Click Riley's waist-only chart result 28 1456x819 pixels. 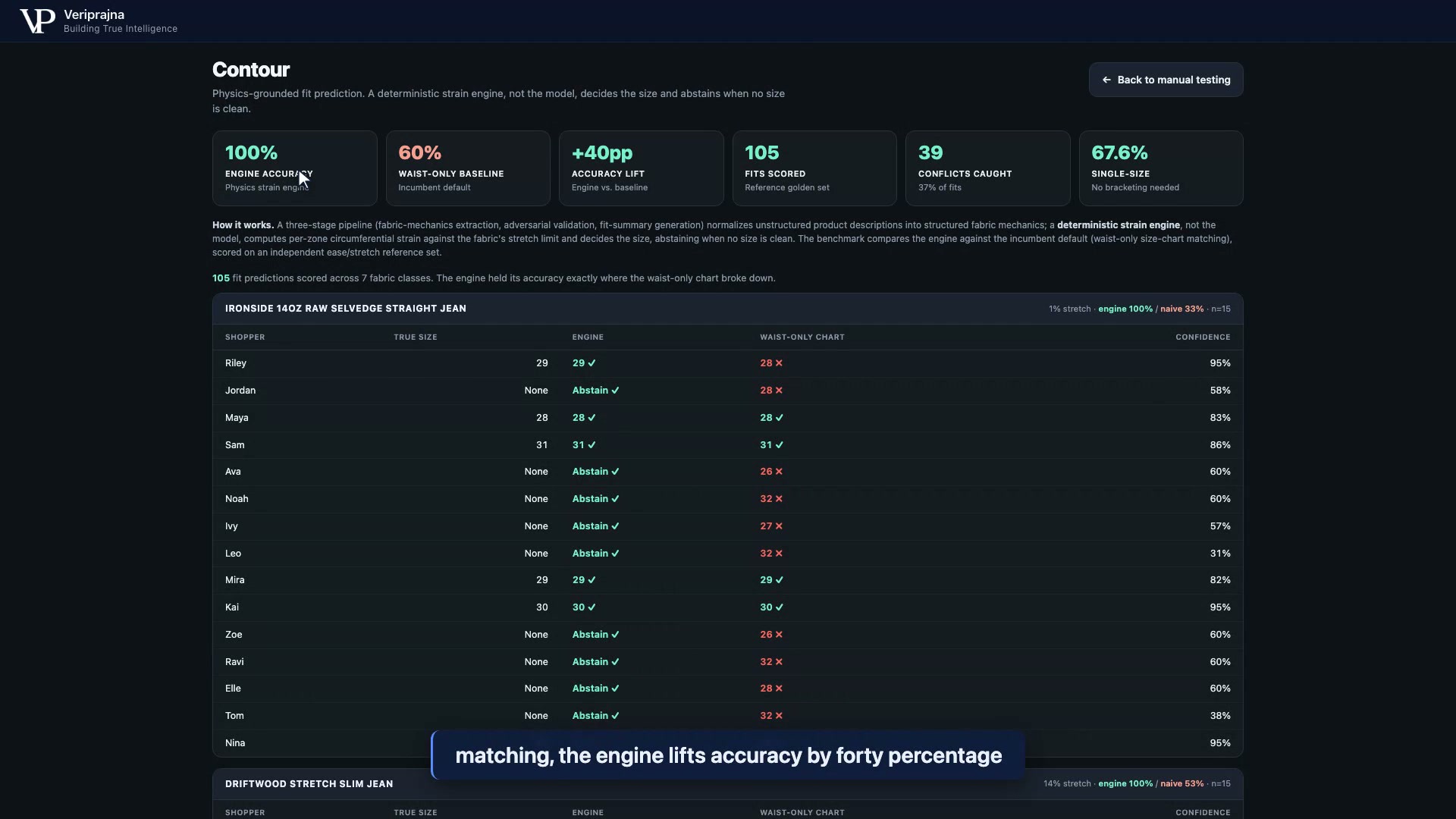pos(771,363)
